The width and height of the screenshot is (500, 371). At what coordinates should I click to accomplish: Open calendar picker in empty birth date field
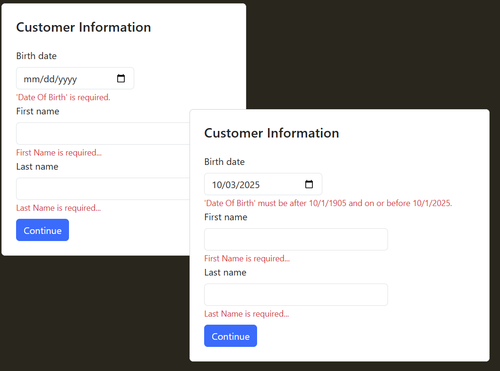121,79
